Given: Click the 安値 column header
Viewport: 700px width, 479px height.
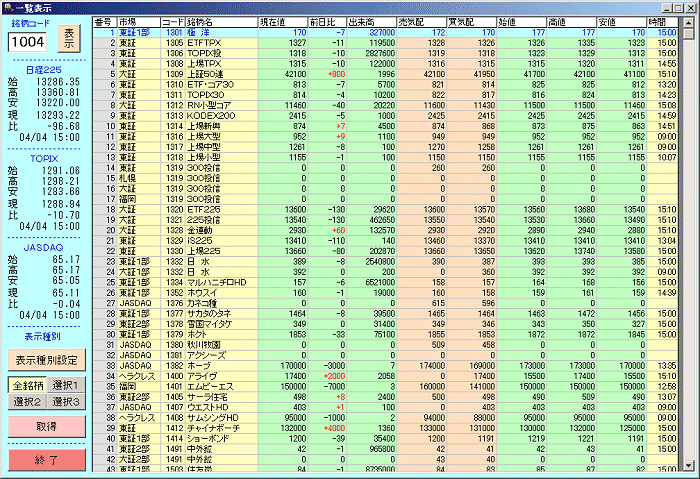Looking at the screenshot, I should point(622,22).
